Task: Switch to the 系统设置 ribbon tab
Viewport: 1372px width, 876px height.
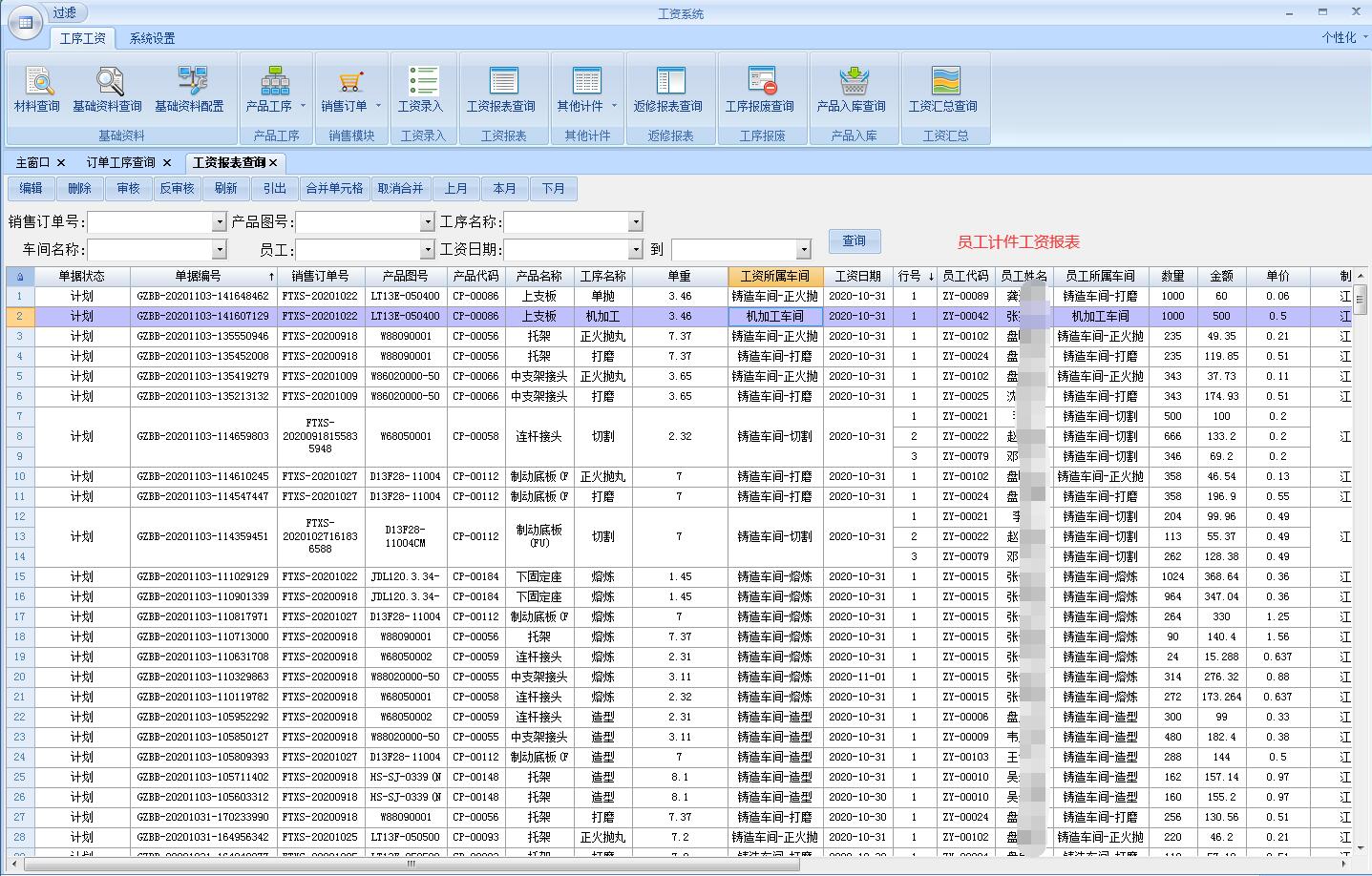Action: (x=153, y=38)
